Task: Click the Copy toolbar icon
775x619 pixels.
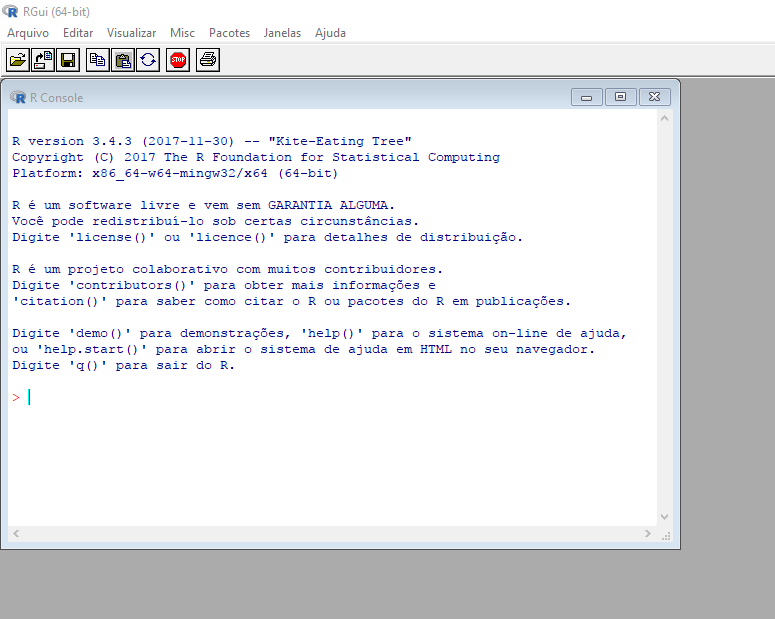Action: [x=97, y=60]
